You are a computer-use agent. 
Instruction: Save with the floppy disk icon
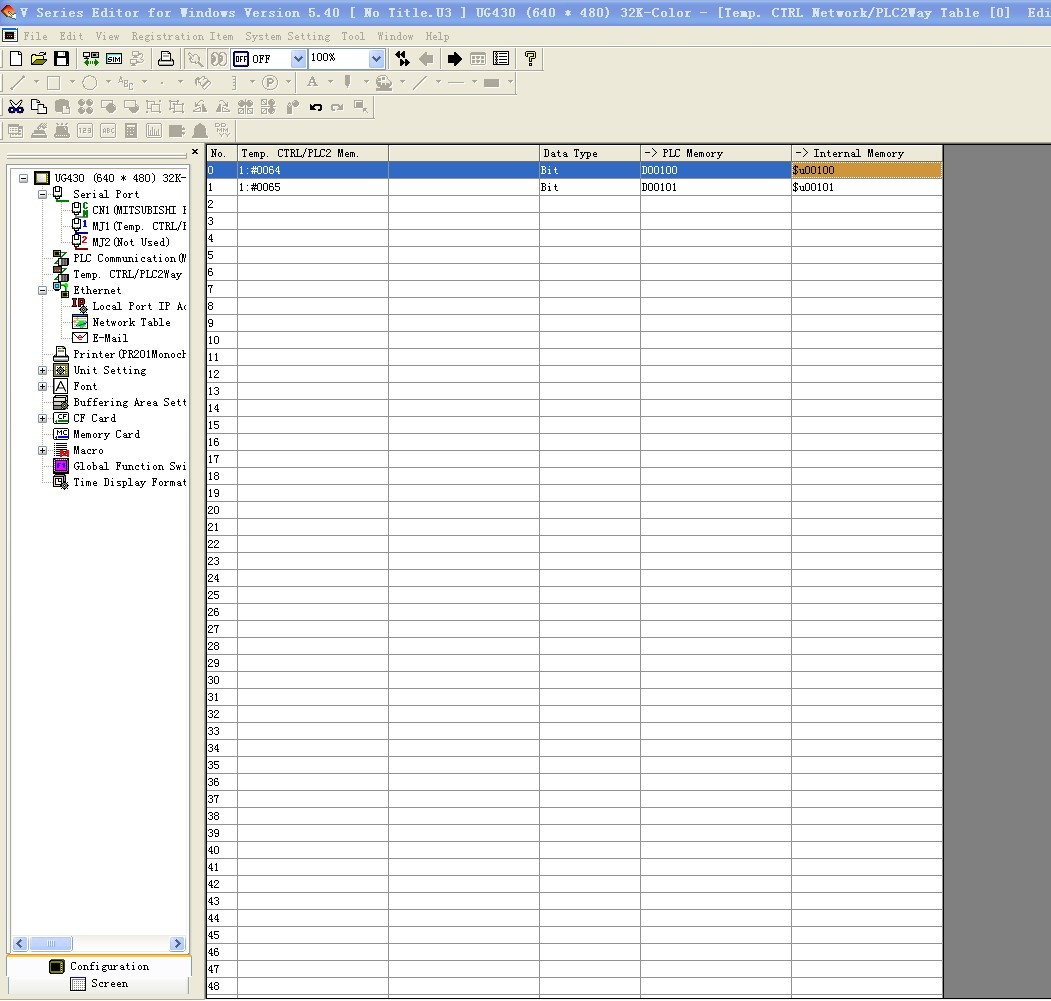click(61, 59)
